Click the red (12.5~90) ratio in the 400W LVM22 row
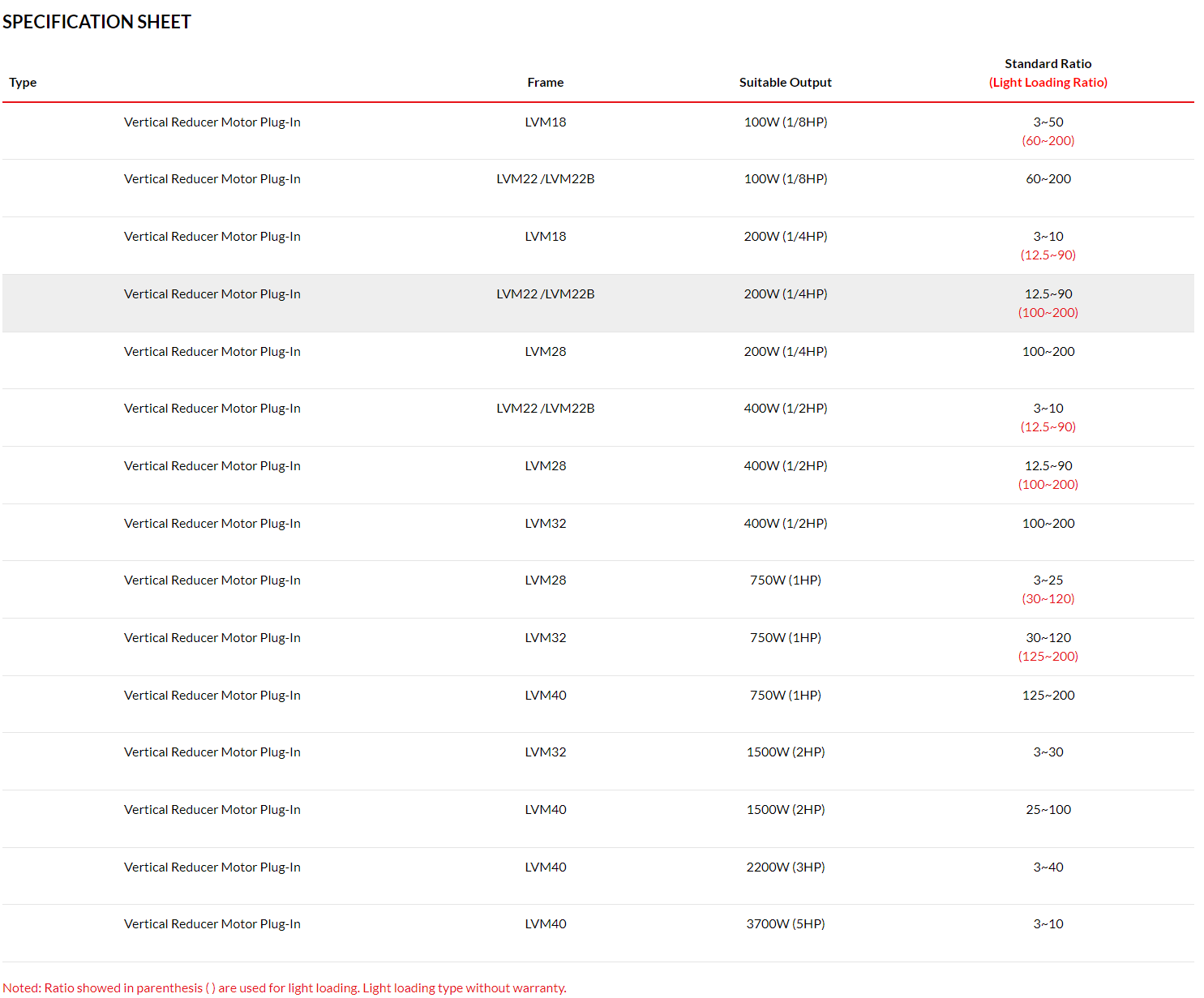The width and height of the screenshot is (1204, 998). [1048, 427]
